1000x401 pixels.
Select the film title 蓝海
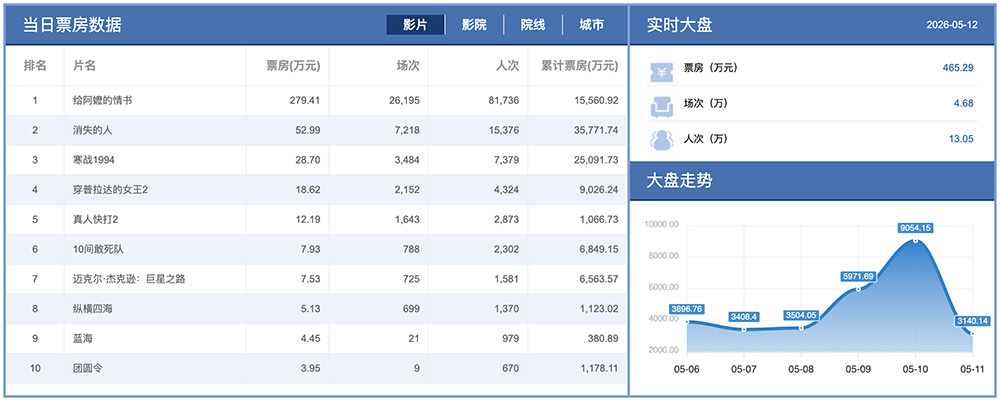pyautogui.click(x=83, y=339)
